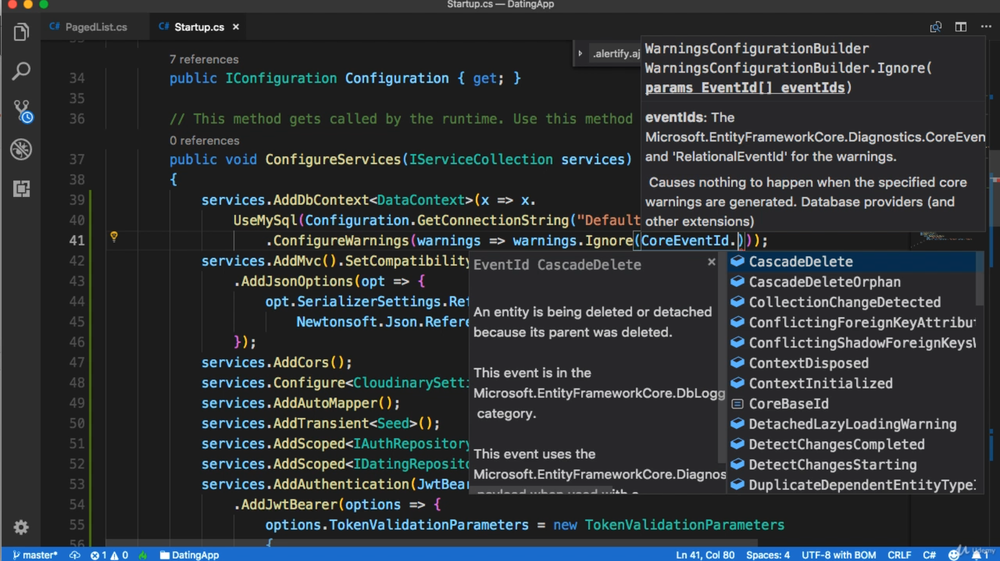Open the Source Control view

pos(21,111)
